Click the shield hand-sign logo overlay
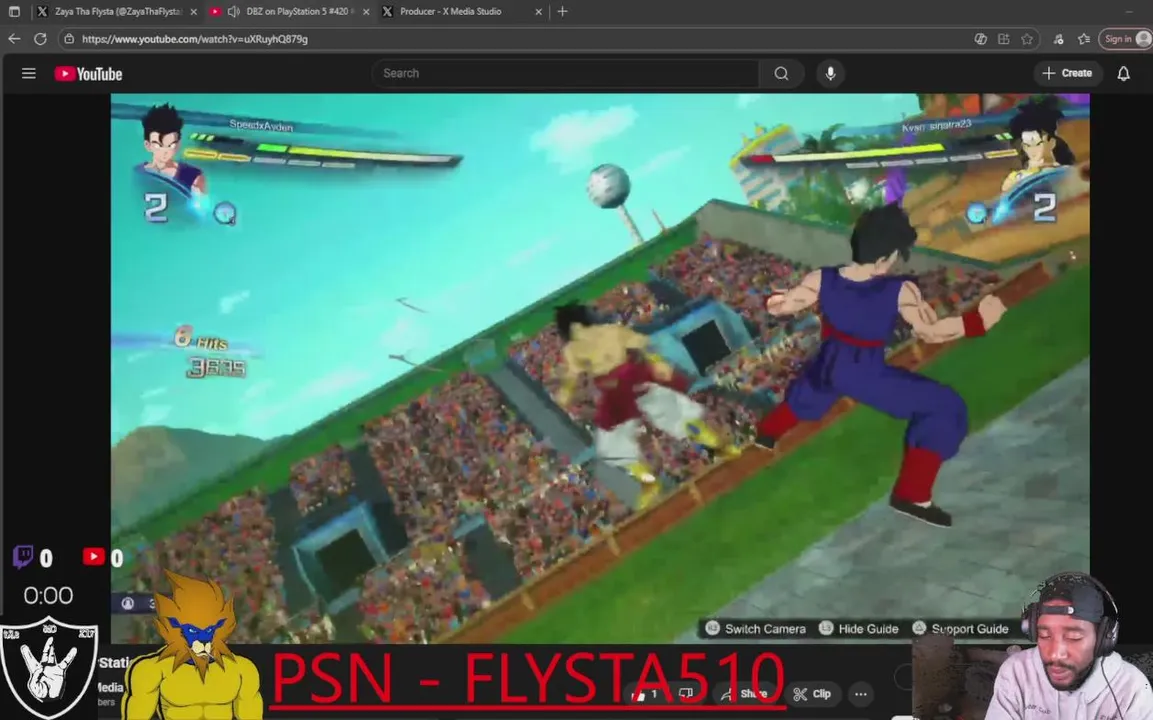This screenshot has height=720, width=1153. (x=49, y=669)
